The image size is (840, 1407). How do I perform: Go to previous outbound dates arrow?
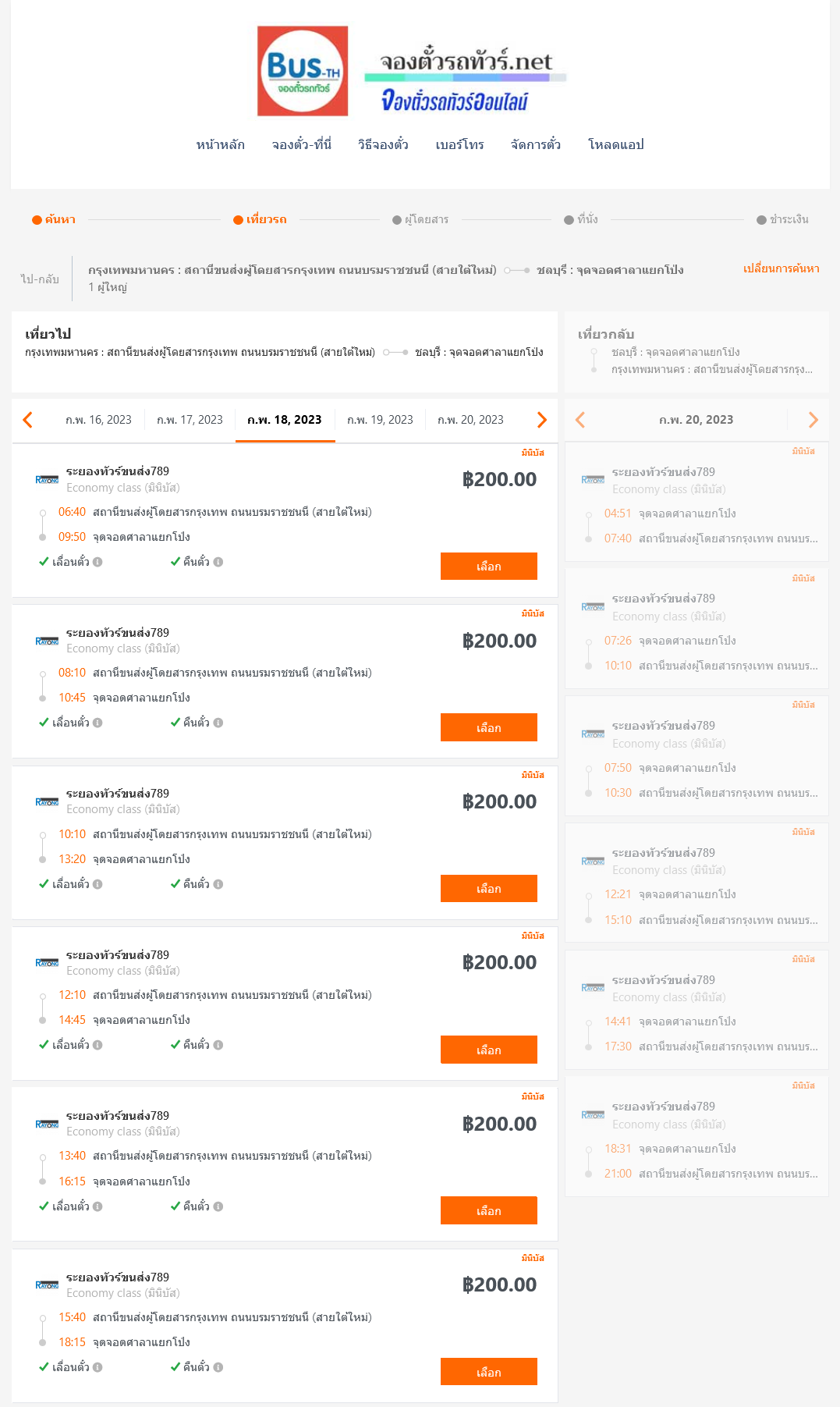point(28,420)
